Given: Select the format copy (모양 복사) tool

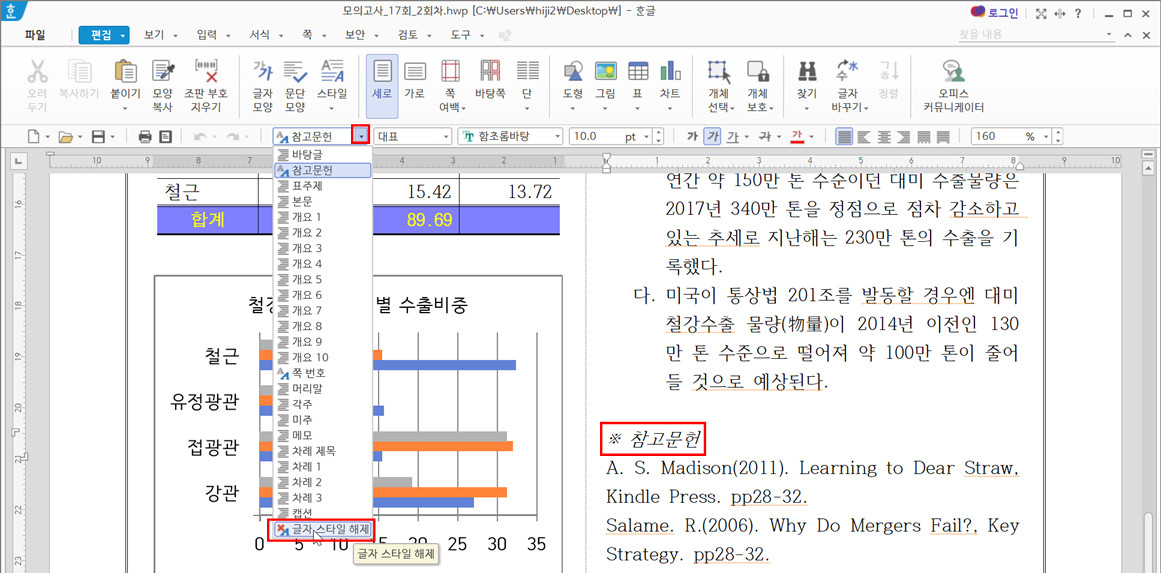Looking at the screenshot, I should [163, 86].
